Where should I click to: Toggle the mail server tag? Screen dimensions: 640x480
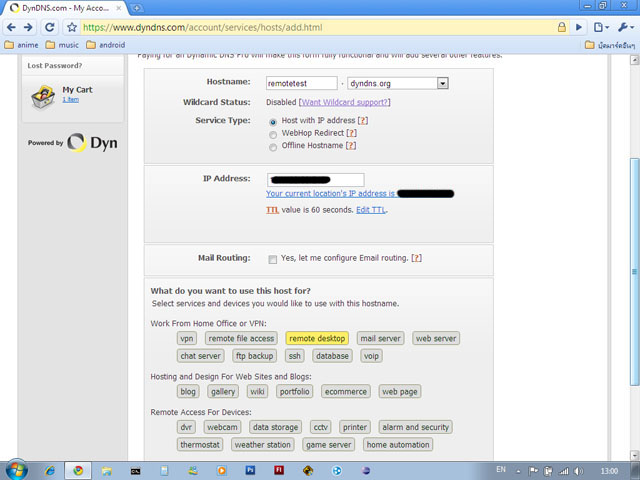[380, 338]
